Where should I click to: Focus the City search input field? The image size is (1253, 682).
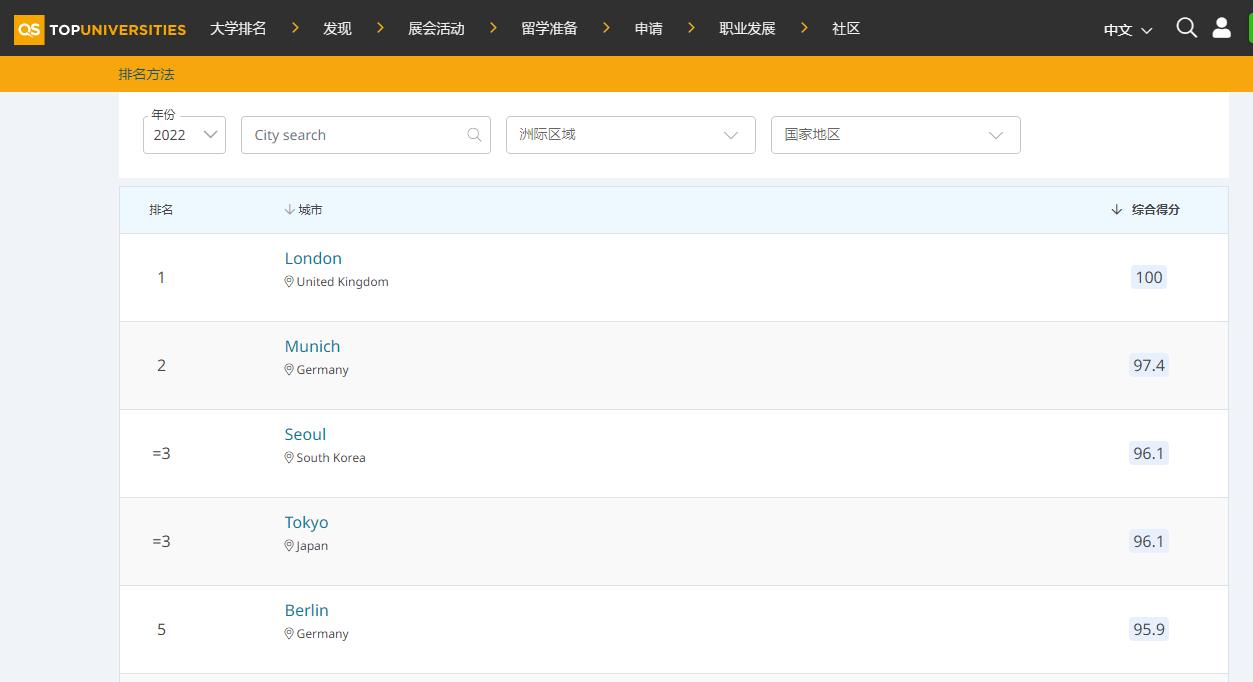(x=355, y=135)
